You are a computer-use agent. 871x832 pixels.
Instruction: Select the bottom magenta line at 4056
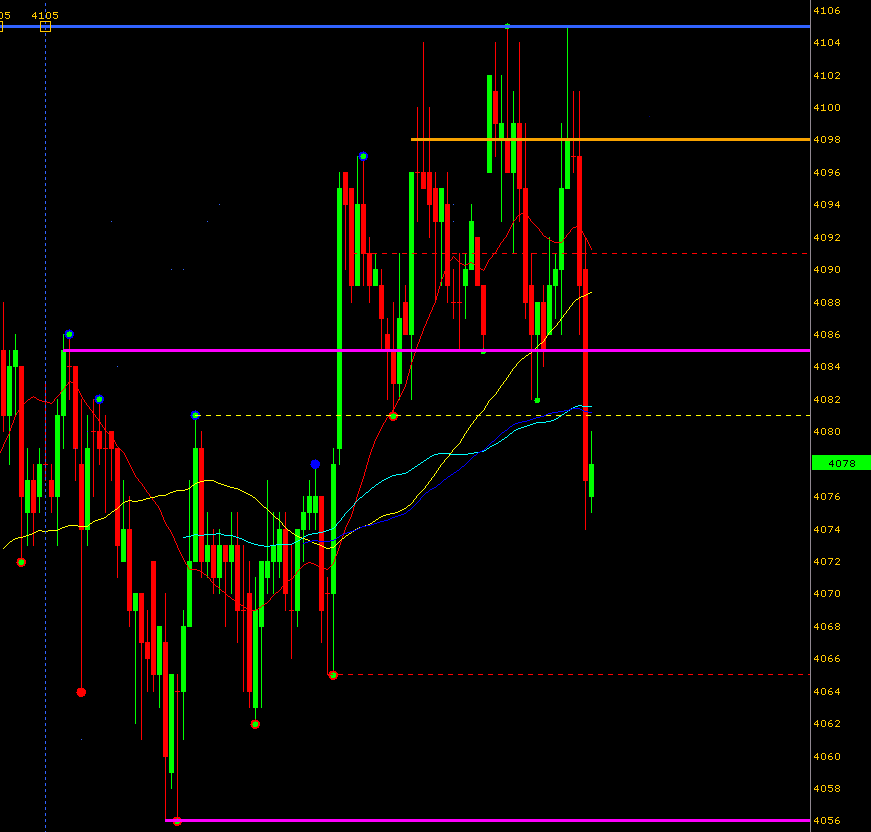(x=488, y=820)
